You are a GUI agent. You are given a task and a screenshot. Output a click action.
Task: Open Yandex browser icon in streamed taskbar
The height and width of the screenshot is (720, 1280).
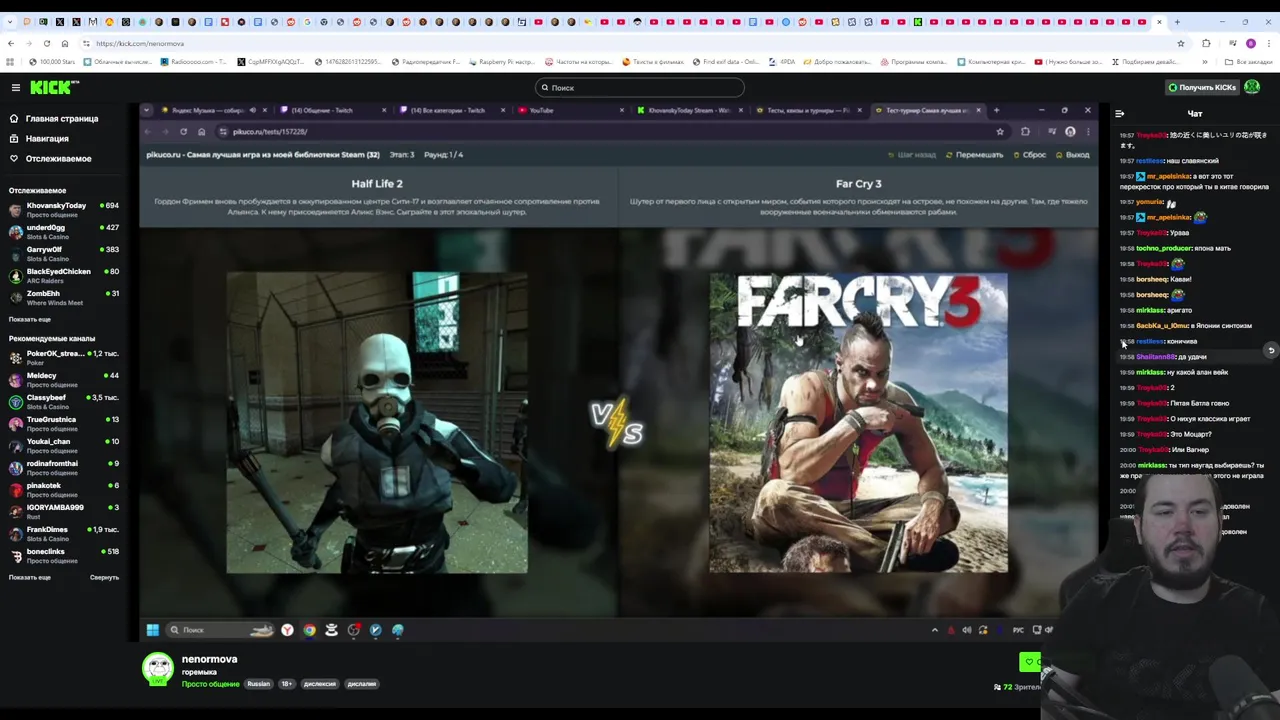[x=287, y=630]
